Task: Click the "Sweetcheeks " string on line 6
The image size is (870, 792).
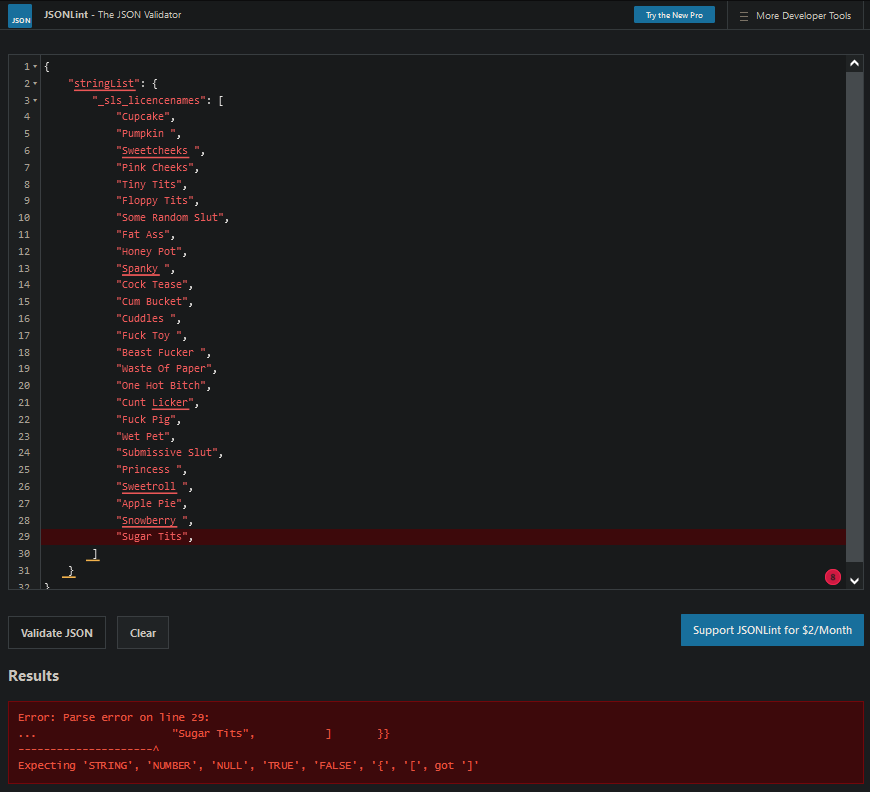Action: (x=160, y=150)
